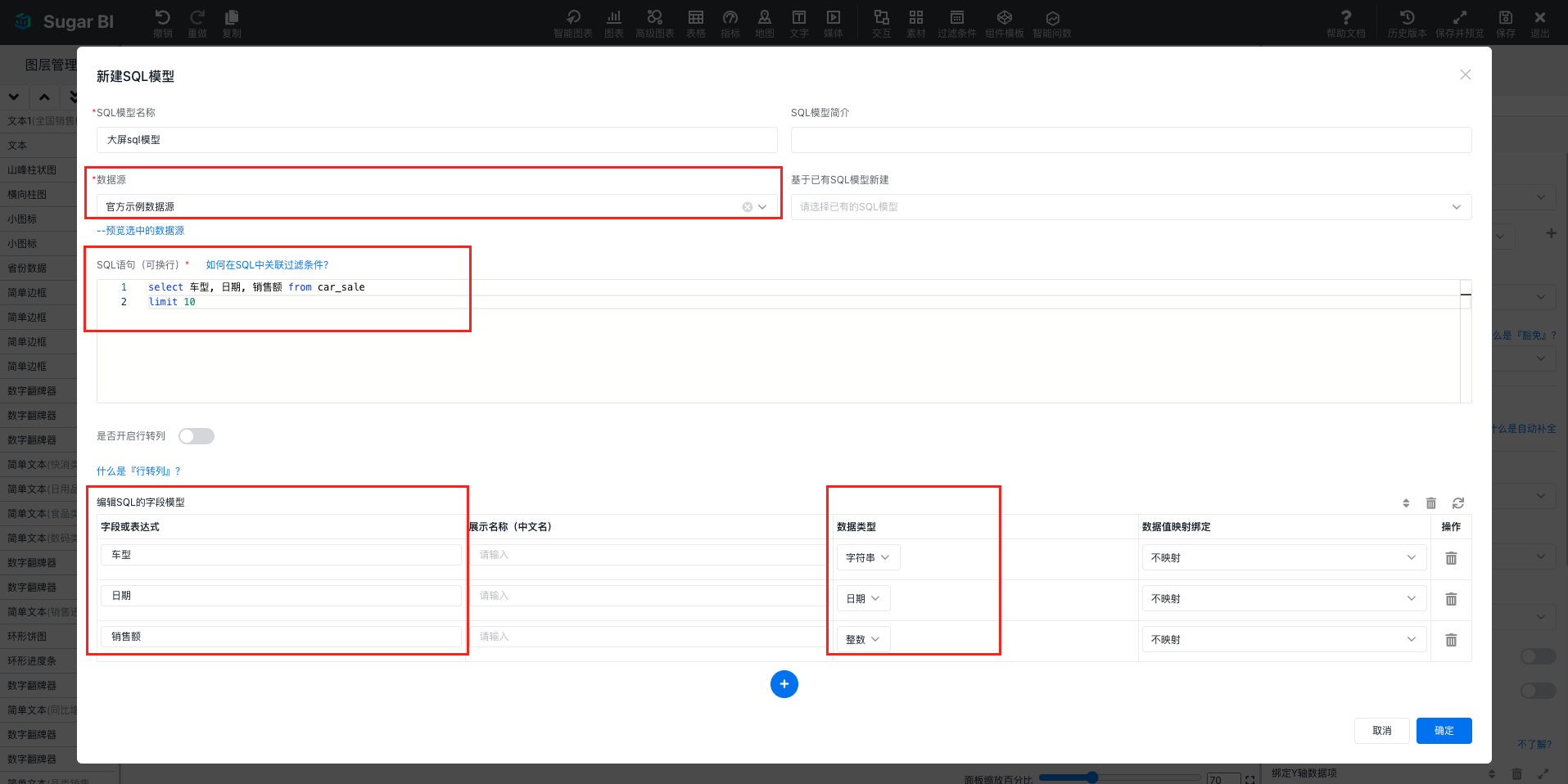This screenshot has width=1568, height=784.
Task: Click the 预览选中的数据源 link
Action: point(140,231)
